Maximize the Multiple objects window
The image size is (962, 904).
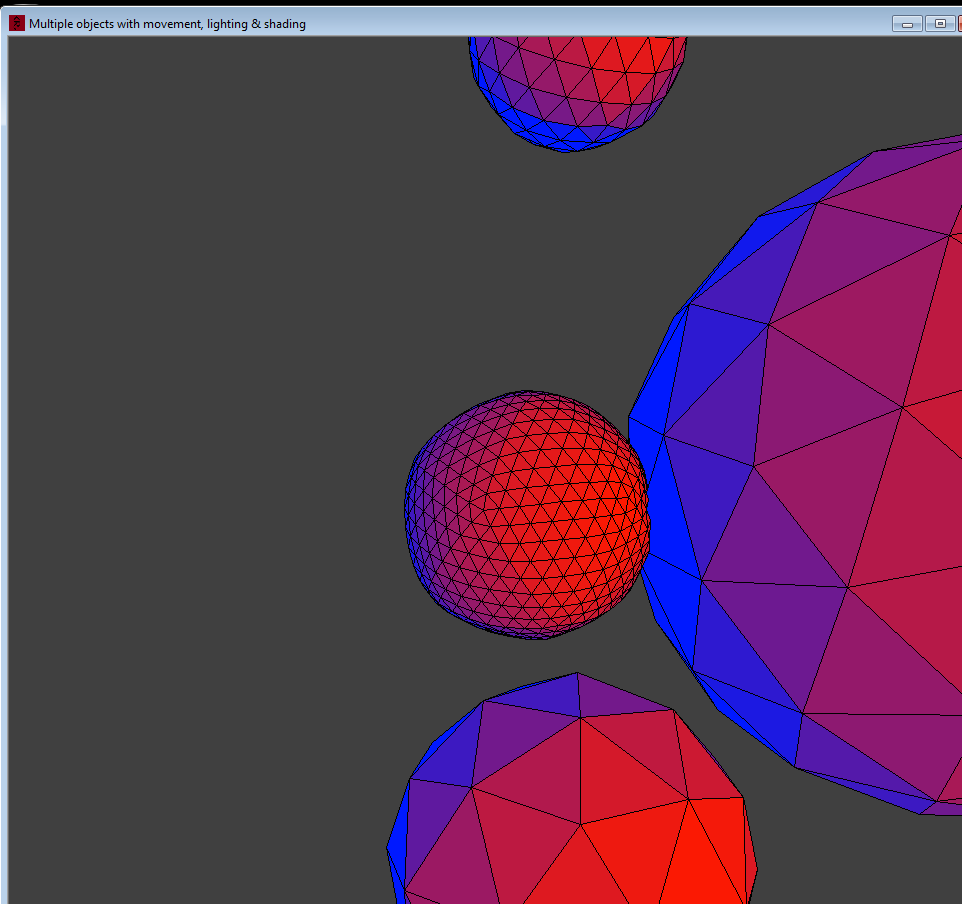pos(940,24)
